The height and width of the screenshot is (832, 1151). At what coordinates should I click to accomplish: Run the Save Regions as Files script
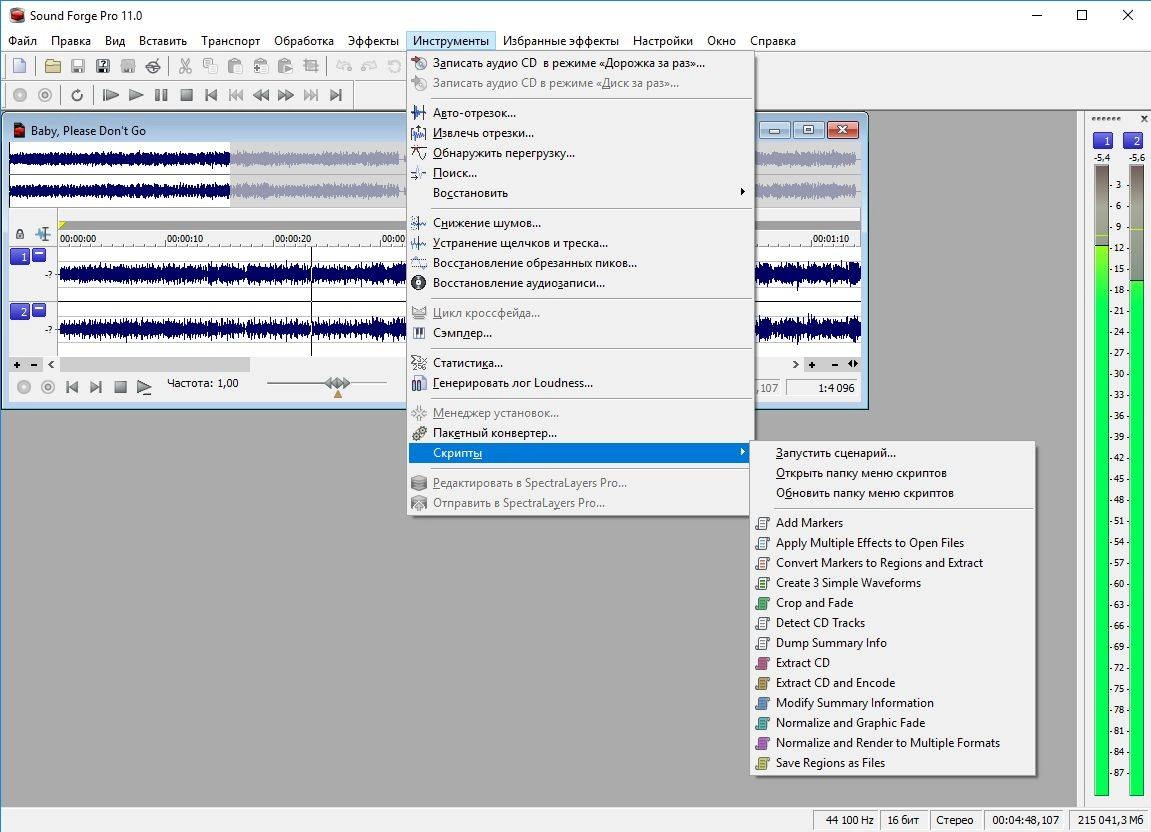pos(893,763)
